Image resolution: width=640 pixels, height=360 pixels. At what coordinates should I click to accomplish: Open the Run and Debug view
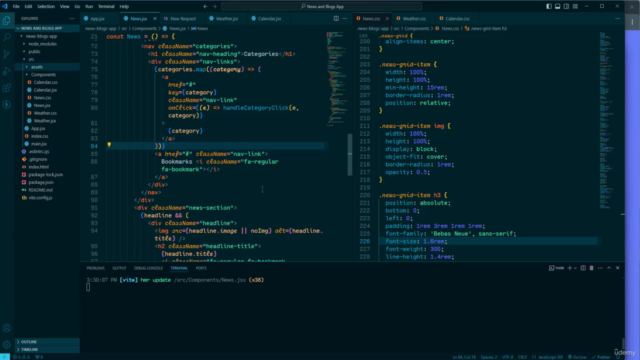point(7,71)
